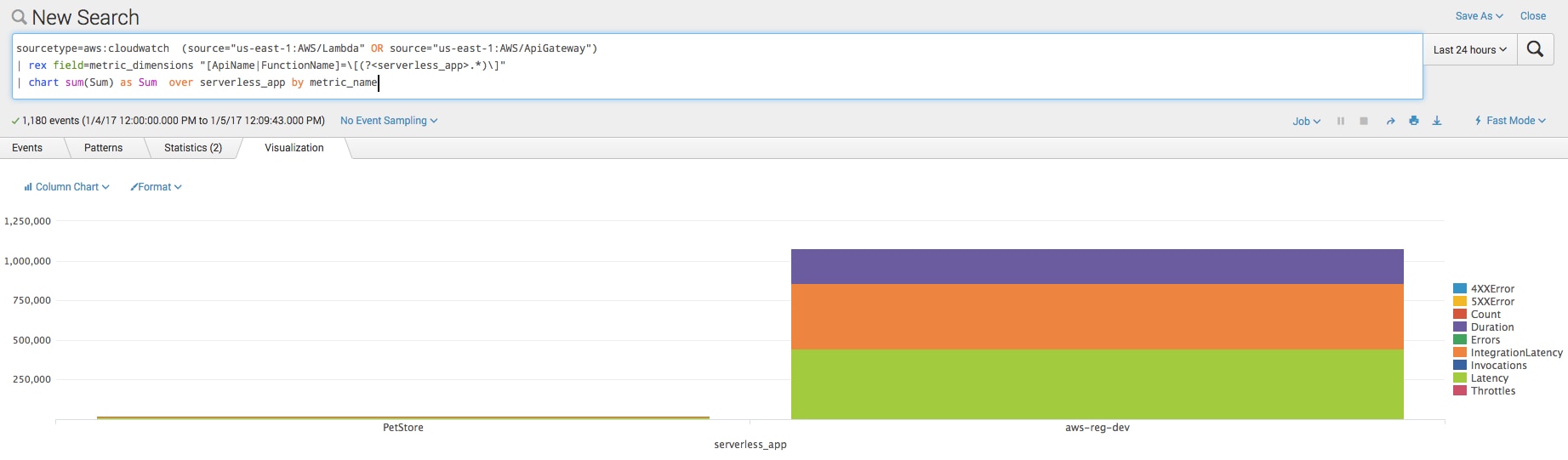Switch to the Statistics (2) tab
1568x460 pixels.
[x=193, y=148]
